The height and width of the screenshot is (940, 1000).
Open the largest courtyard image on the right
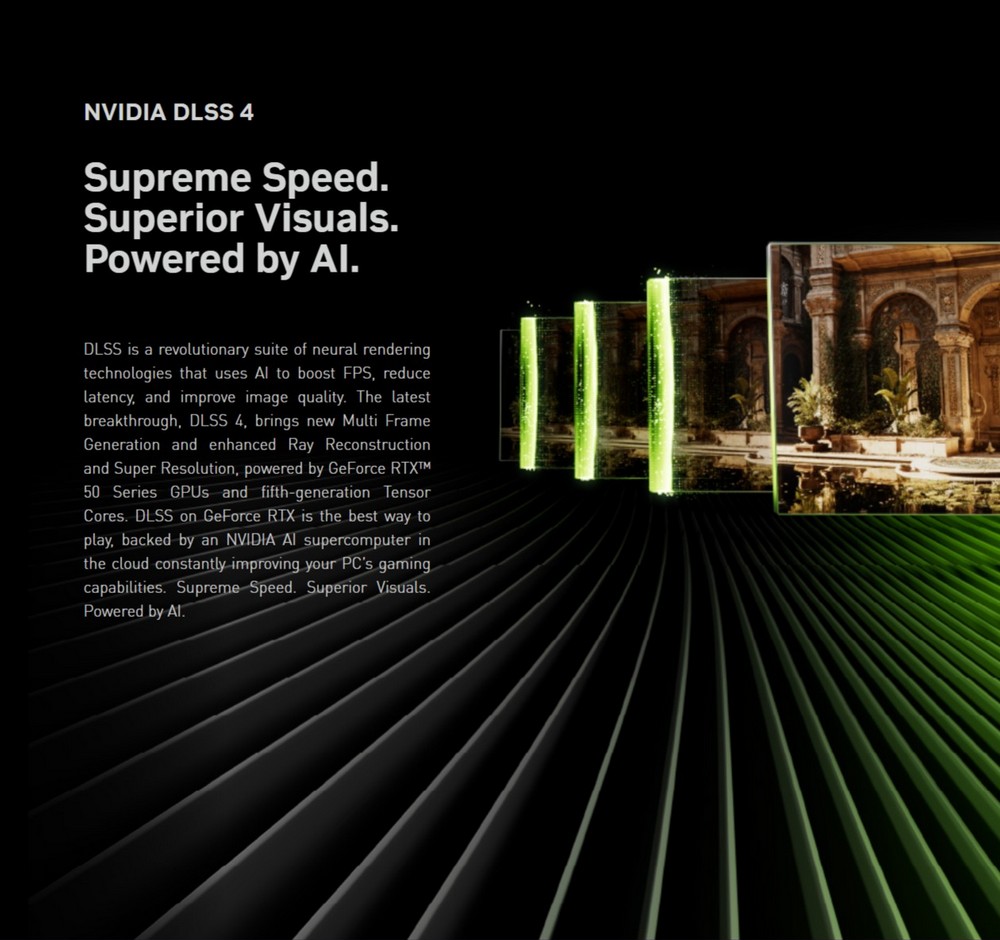coord(885,378)
